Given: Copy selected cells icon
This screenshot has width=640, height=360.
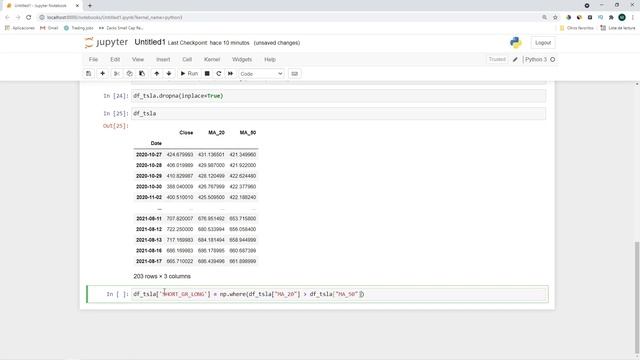Looking at the screenshot, I should (129, 73).
